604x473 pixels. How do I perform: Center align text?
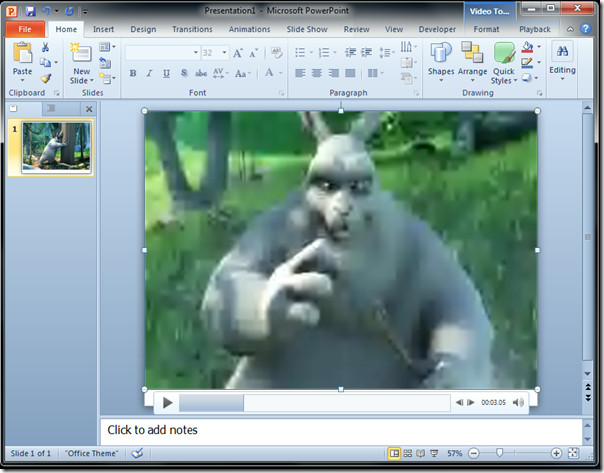[x=317, y=73]
